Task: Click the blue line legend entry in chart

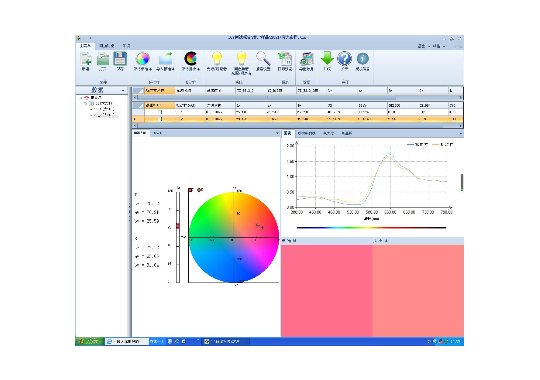Action: point(417,145)
